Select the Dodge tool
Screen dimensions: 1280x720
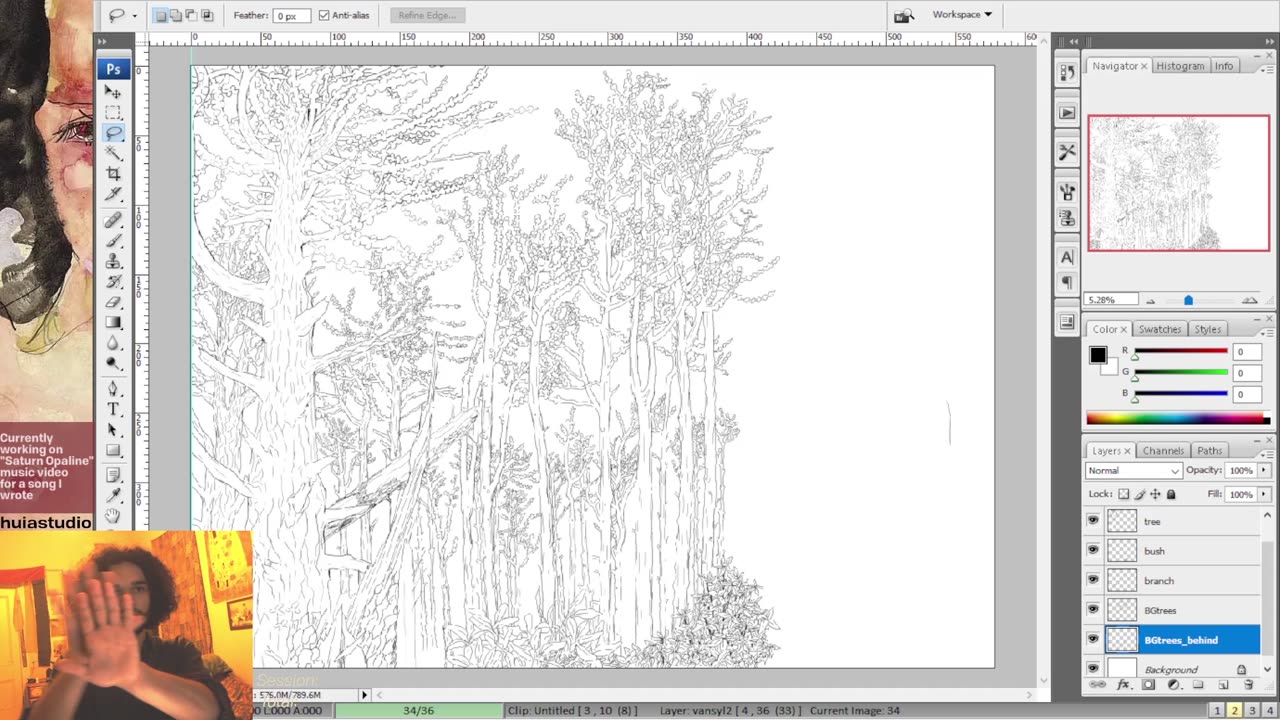(113, 363)
